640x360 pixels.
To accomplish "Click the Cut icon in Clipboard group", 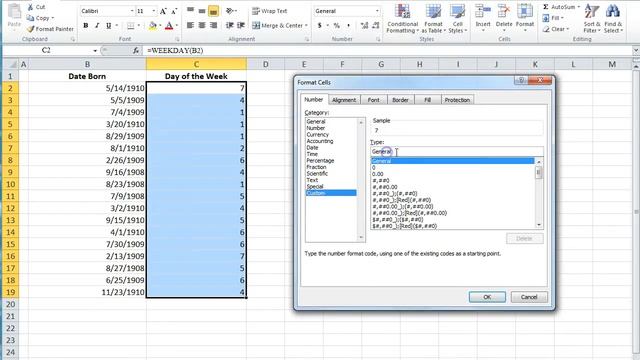I will [x=31, y=7].
